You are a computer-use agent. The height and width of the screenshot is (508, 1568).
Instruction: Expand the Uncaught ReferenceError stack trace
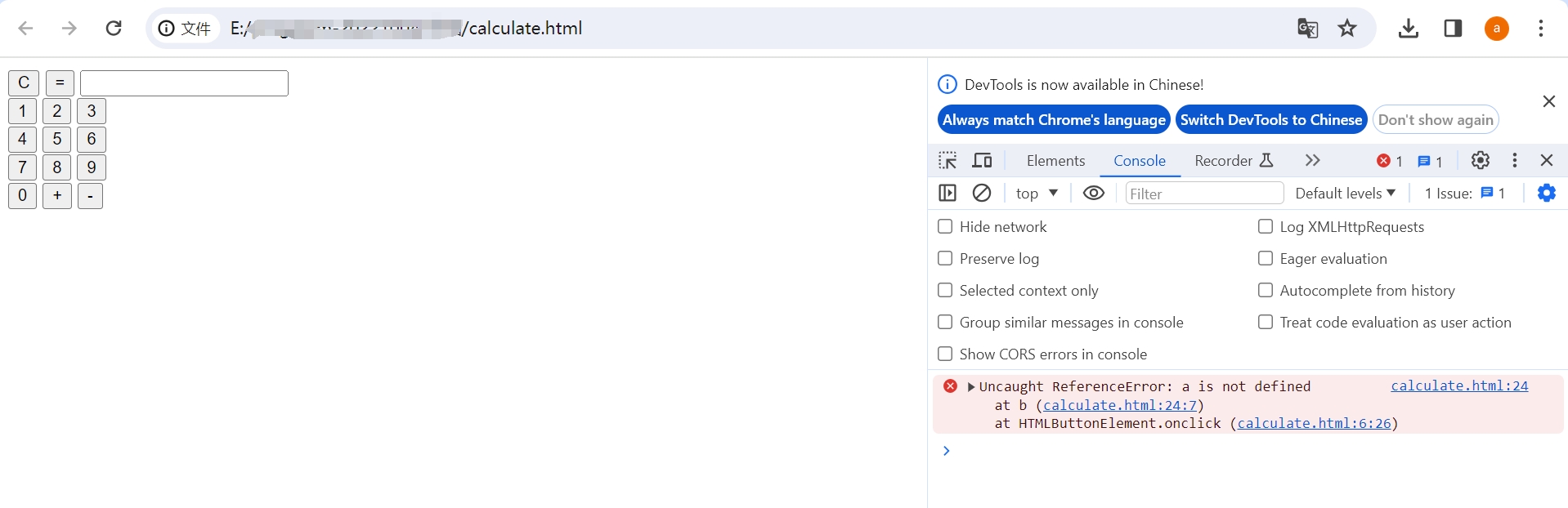pos(971,387)
